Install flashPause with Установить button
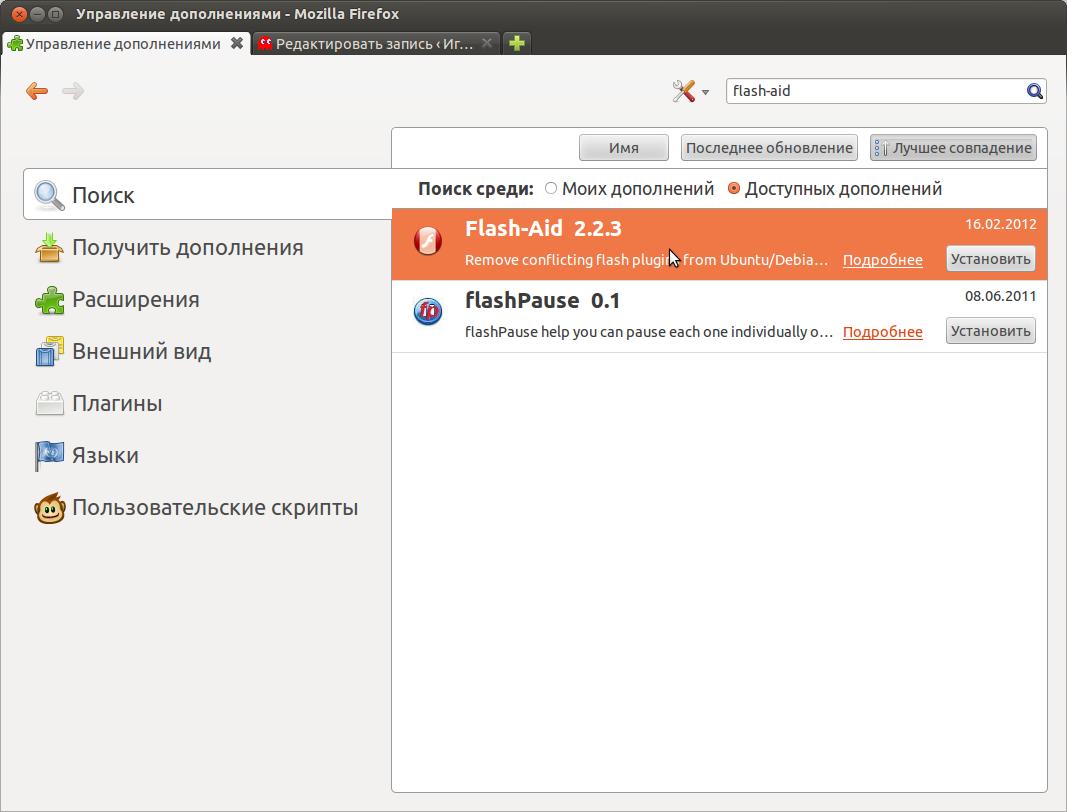Image resolution: width=1067 pixels, height=812 pixels. 991,331
